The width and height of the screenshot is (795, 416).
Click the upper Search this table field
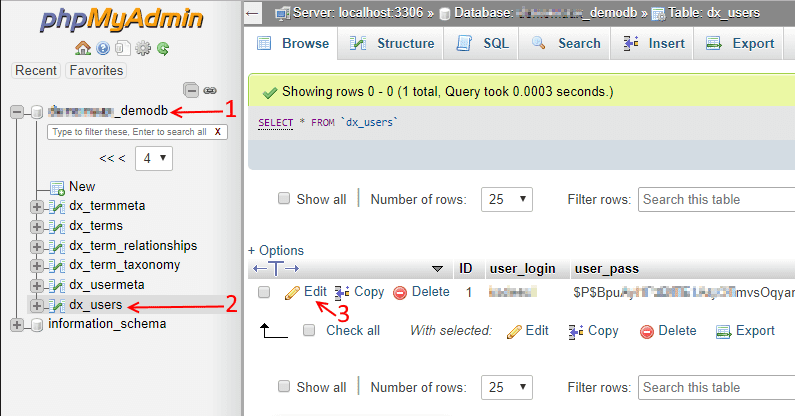(x=716, y=199)
